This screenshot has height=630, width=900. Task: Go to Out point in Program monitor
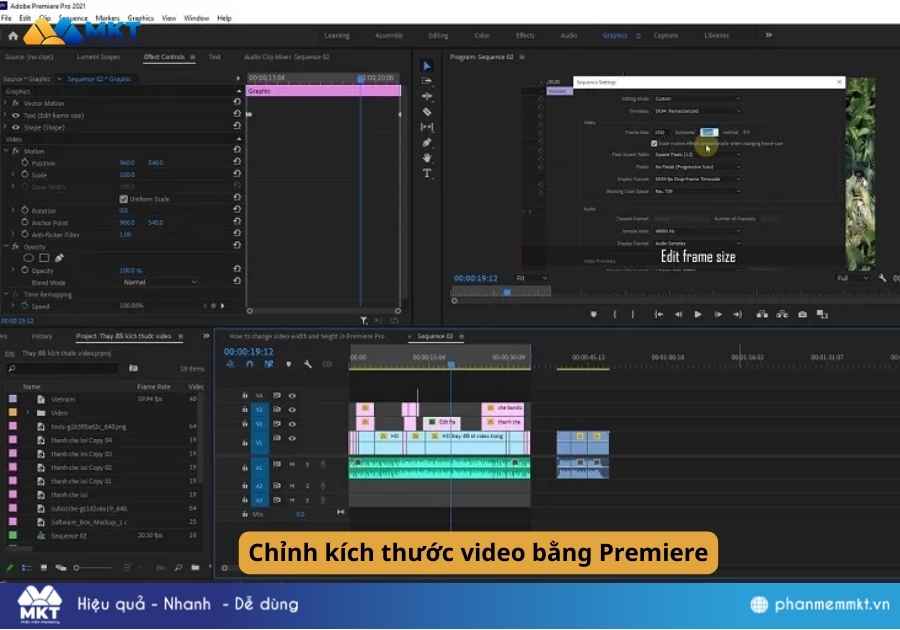coord(738,314)
